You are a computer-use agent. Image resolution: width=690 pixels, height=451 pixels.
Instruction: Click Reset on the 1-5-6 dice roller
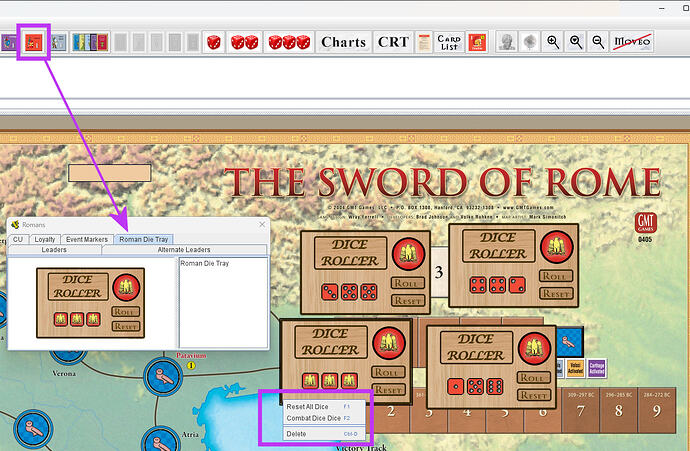click(534, 395)
